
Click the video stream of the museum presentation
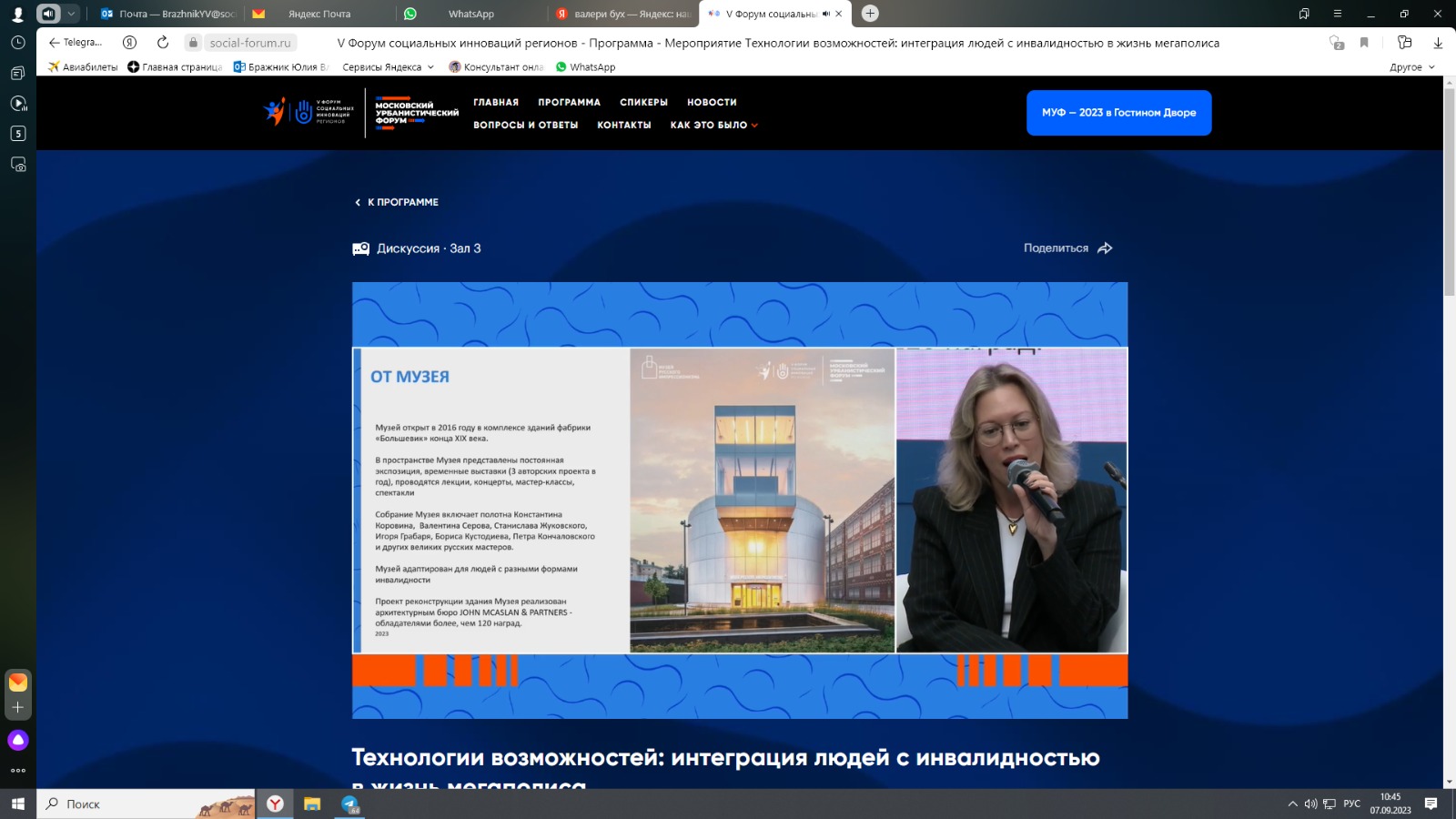click(x=739, y=500)
